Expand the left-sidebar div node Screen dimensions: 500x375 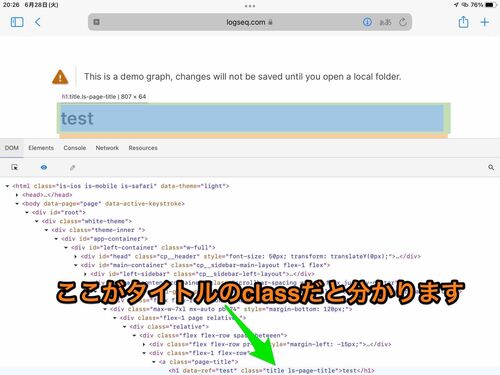pyautogui.click(x=85, y=274)
